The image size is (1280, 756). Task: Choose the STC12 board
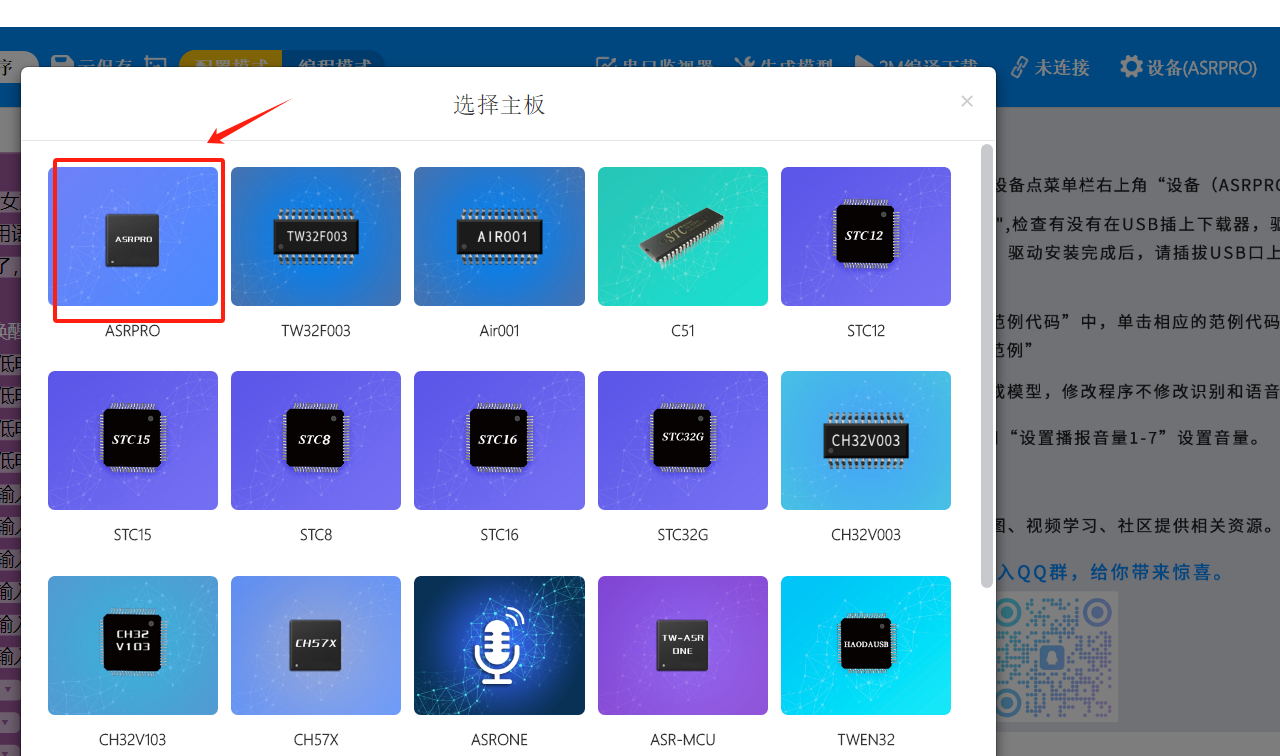coord(866,237)
